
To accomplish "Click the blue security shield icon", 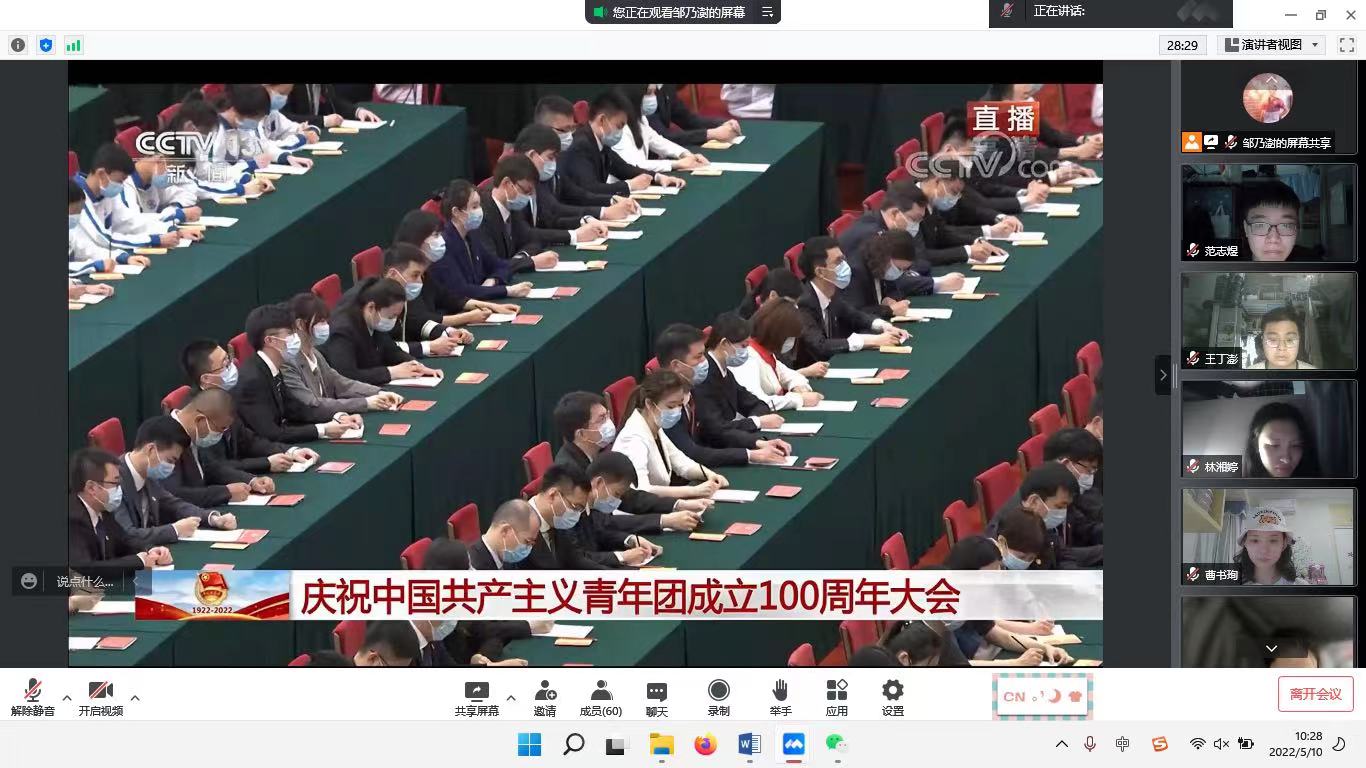I will tap(46, 45).
